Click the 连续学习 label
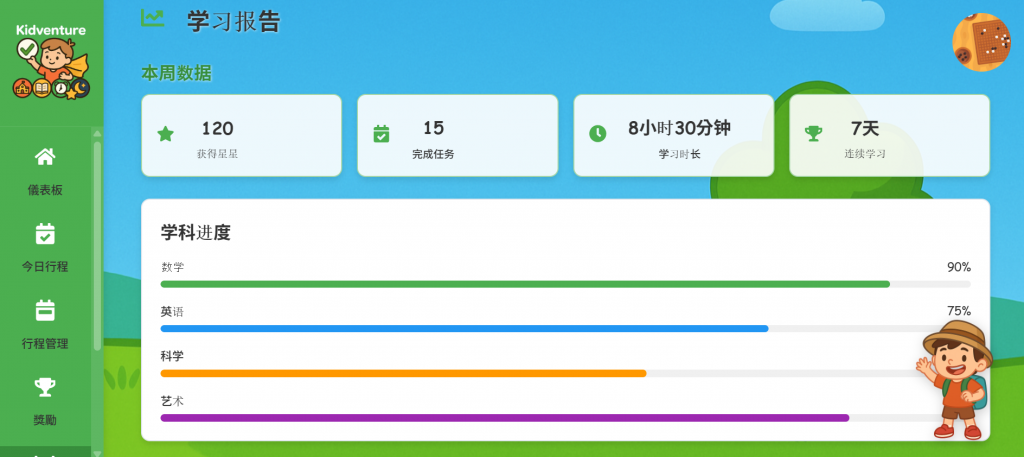The height and width of the screenshot is (457, 1024). click(865, 155)
